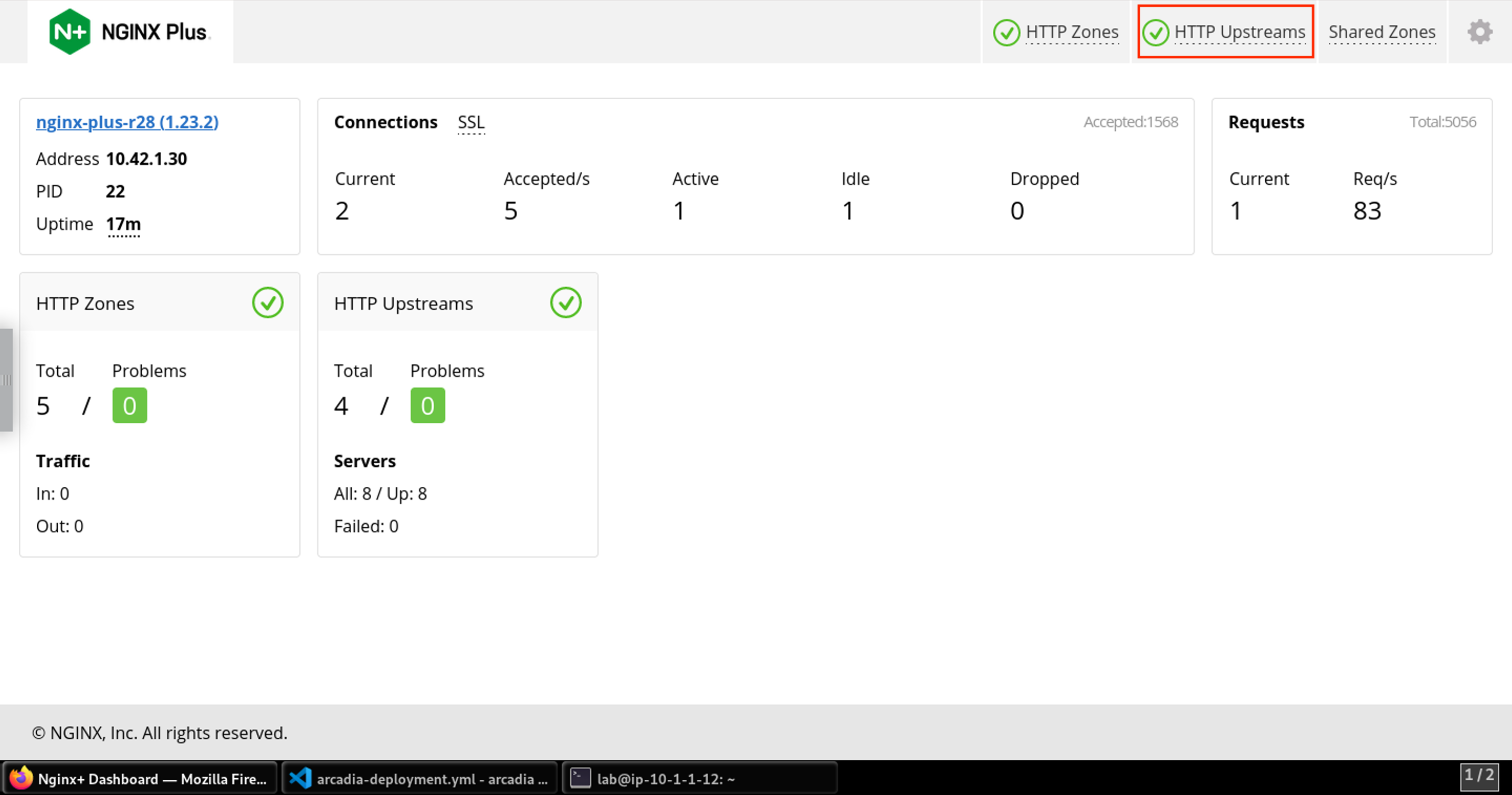The image size is (1512, 795).
Task: Open the HTTP Zones card title
Action: pyautogui.click(x=85, y=304)
